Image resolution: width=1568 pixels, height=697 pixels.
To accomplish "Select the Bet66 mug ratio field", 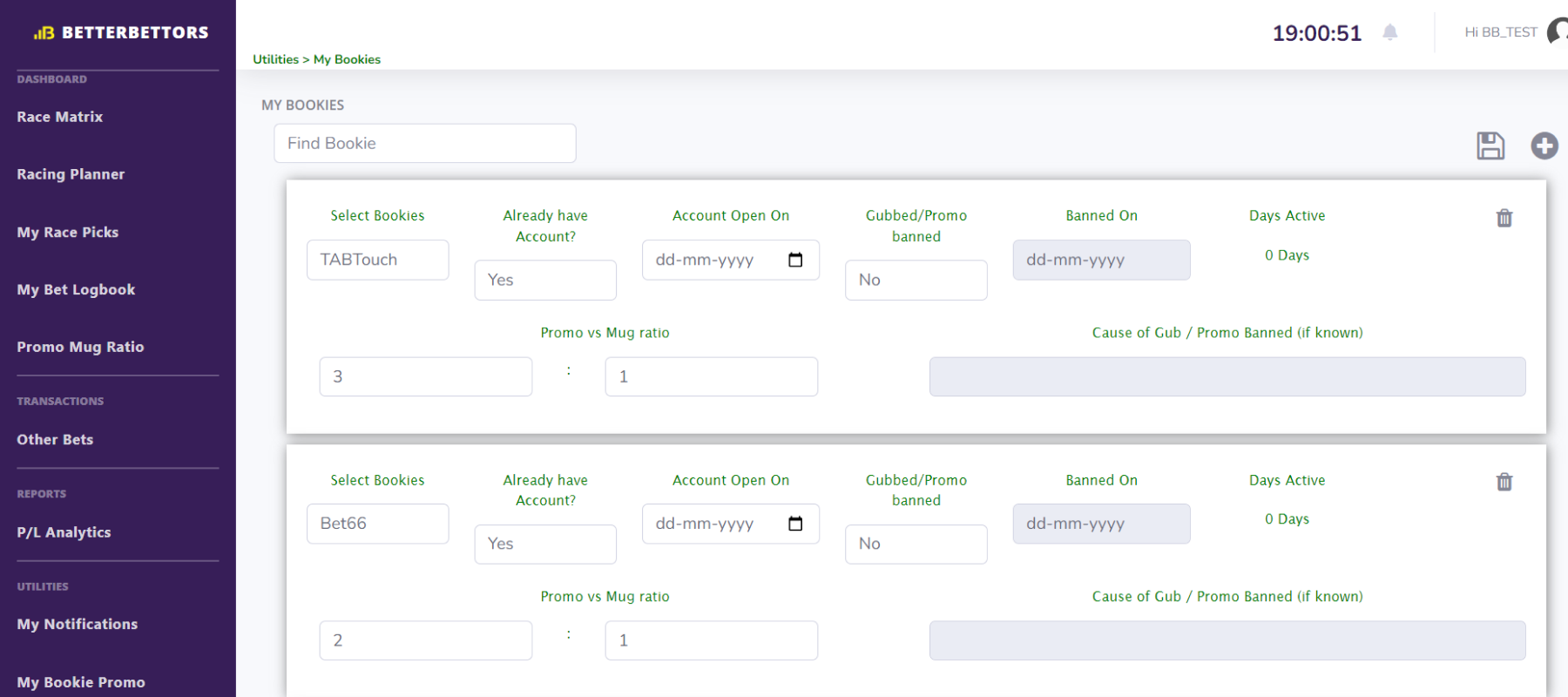I will point(710,640).
